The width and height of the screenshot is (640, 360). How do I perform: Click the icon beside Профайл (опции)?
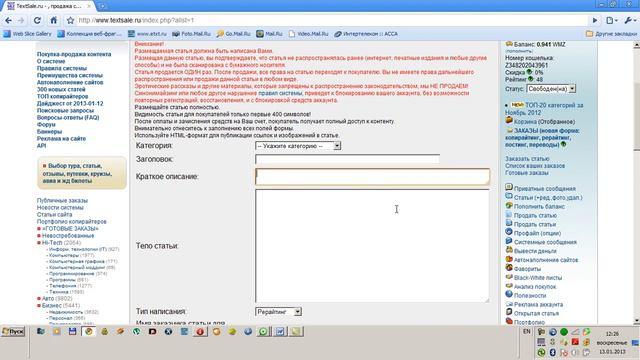(x=509, y=232)
